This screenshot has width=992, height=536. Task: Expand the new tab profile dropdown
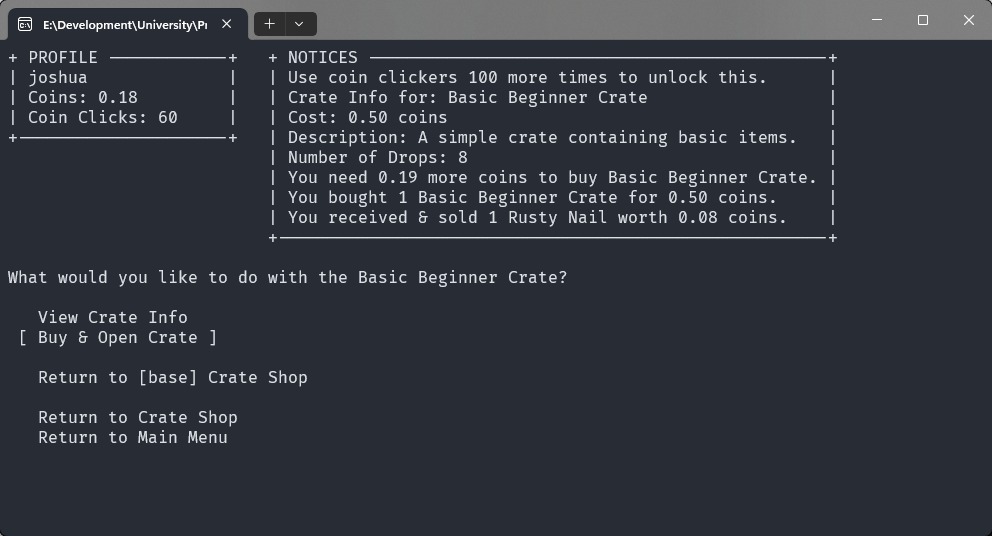pos(300,23)
